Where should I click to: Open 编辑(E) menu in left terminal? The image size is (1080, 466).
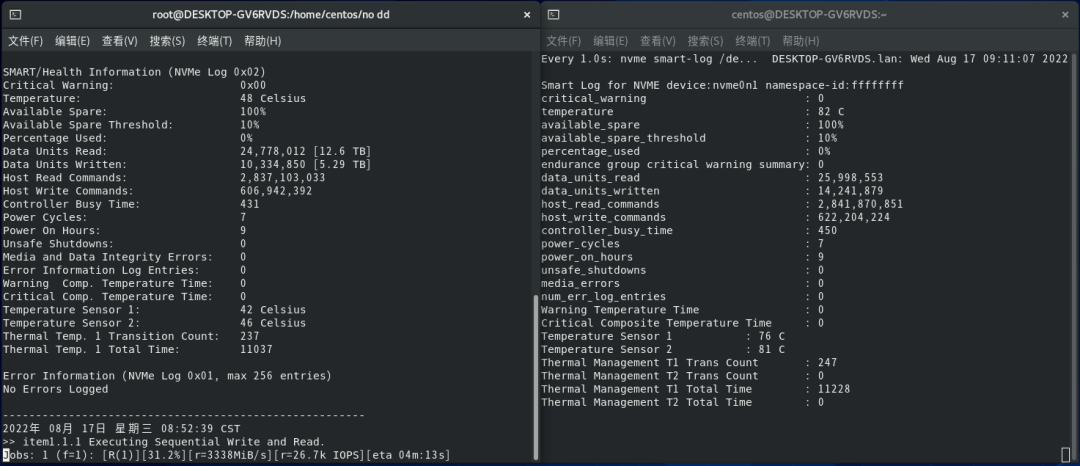coord(72,41)
